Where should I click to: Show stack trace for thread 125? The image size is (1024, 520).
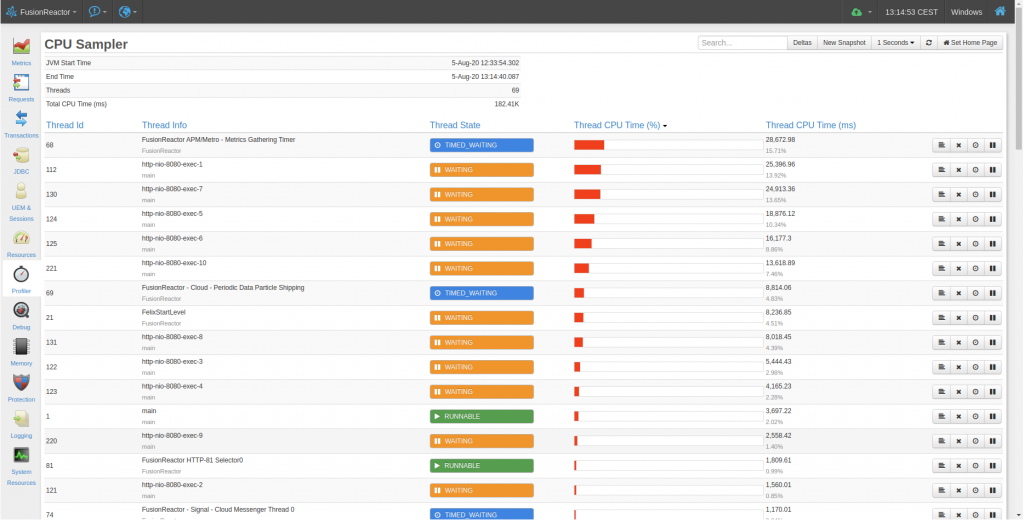[x=942, y=244]
